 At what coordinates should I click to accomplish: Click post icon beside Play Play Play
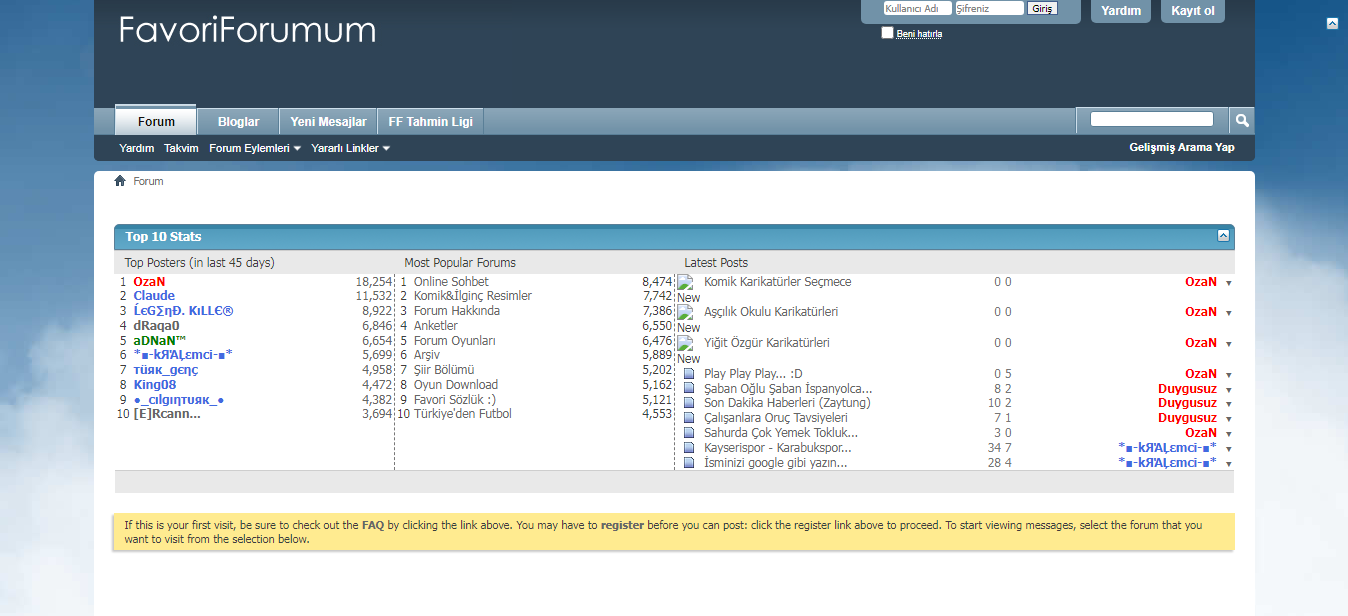[x=688, y=374]
